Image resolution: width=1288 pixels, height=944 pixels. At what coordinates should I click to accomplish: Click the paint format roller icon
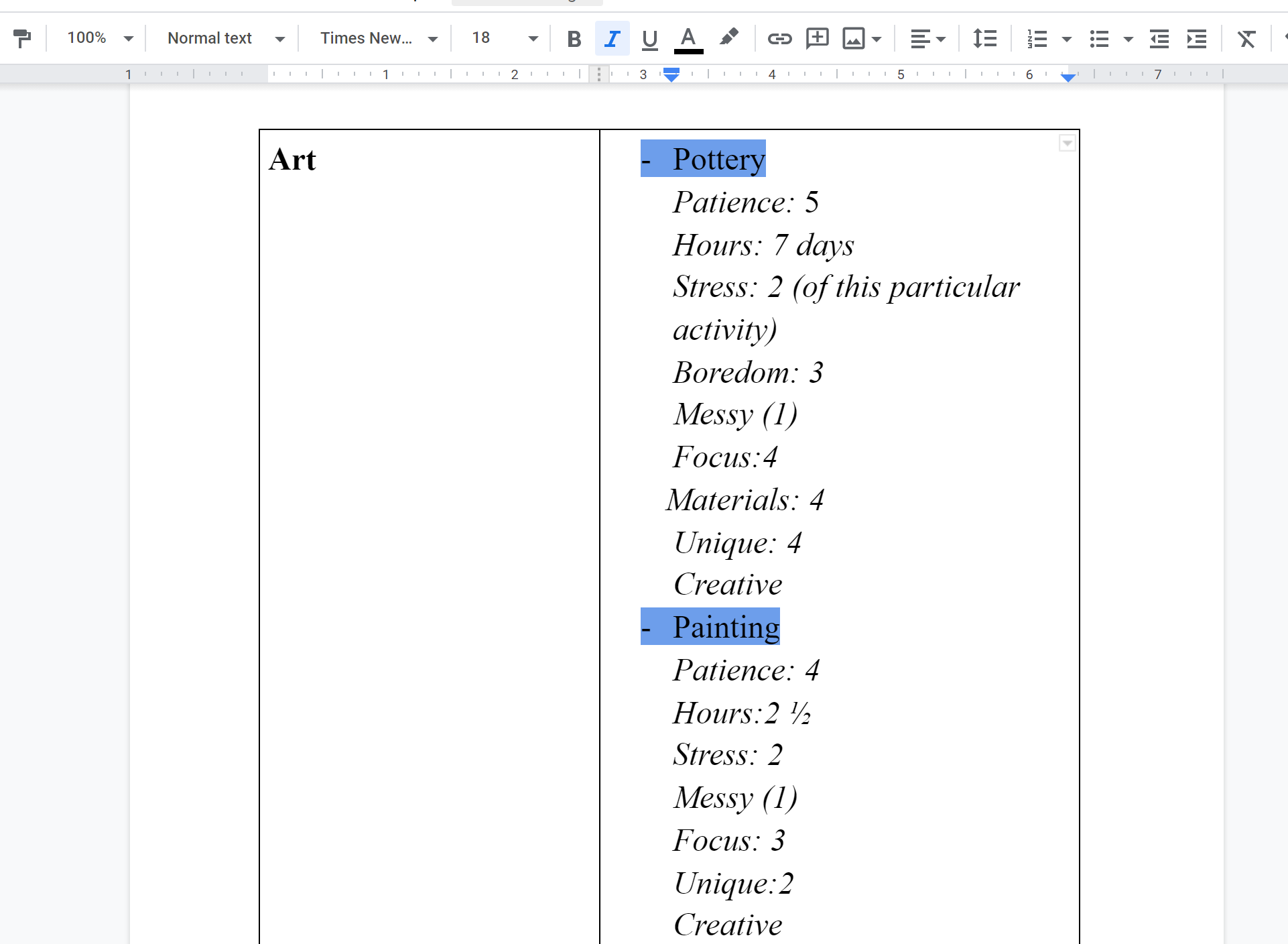click(x=22, y=38)
